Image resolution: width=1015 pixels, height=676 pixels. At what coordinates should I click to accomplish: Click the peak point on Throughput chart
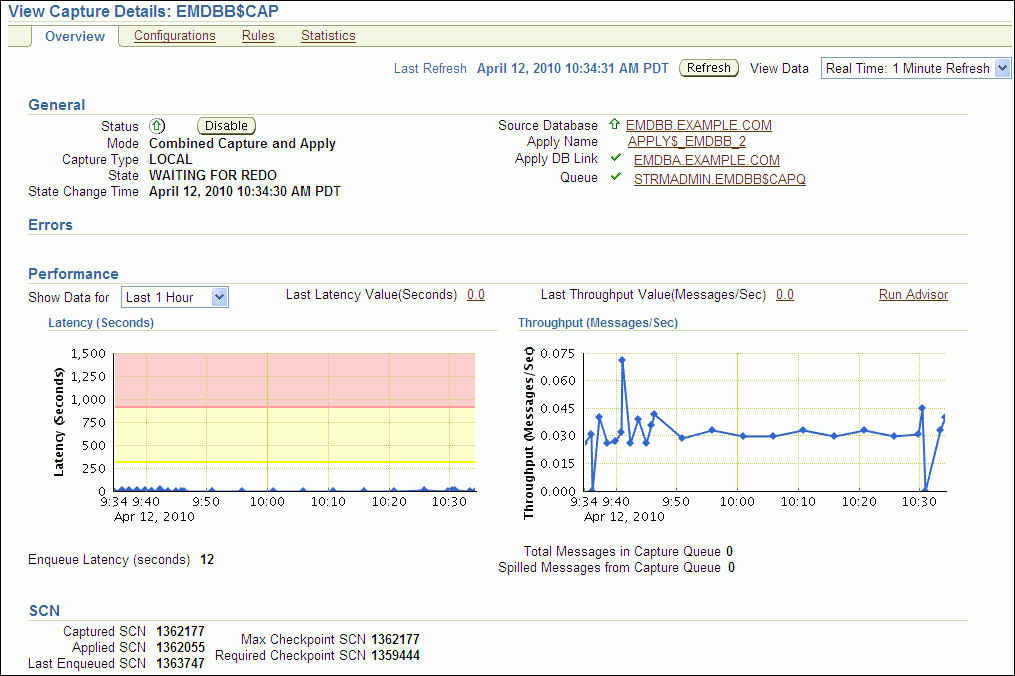[x=622, y=360]
